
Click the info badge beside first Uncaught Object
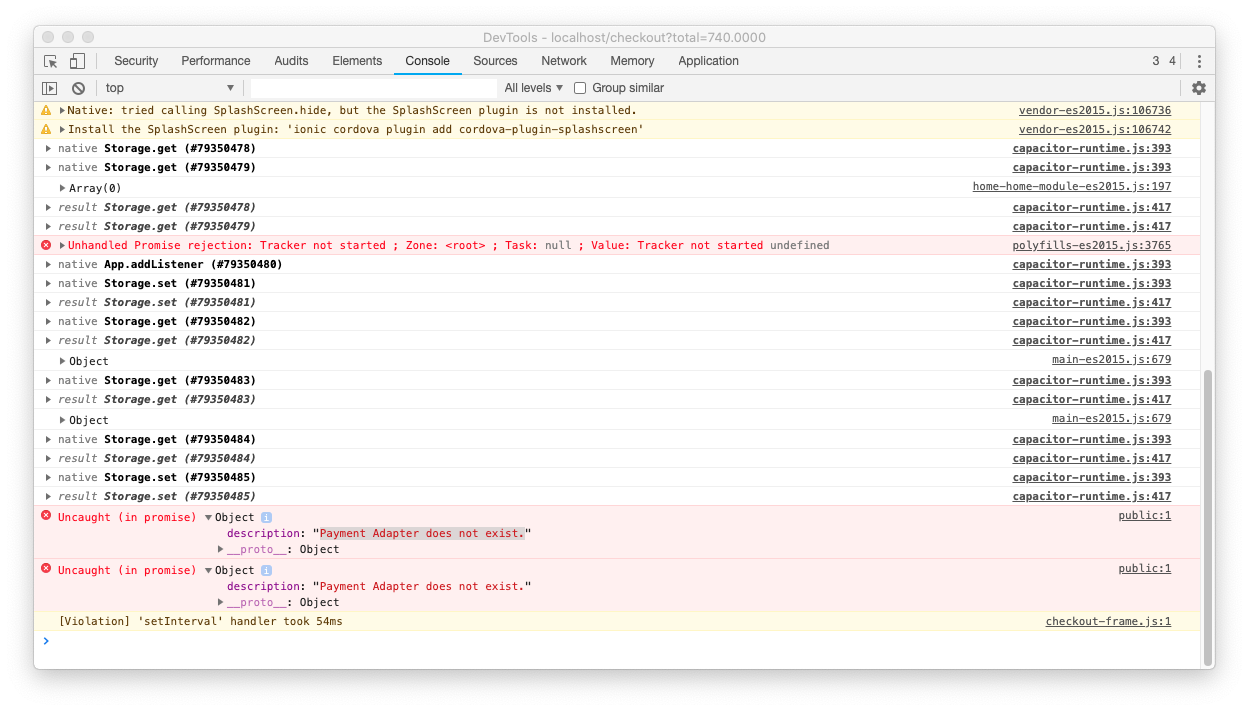(x=266, y=517)
